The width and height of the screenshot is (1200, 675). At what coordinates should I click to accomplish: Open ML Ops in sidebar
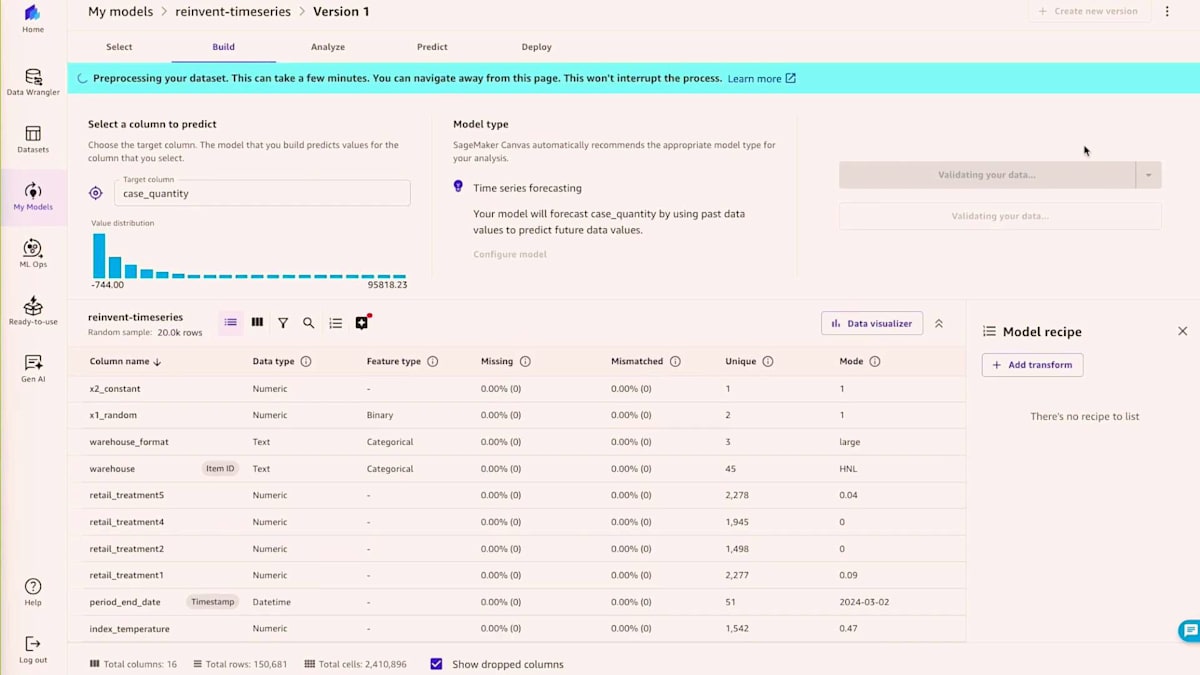[33, 253]
